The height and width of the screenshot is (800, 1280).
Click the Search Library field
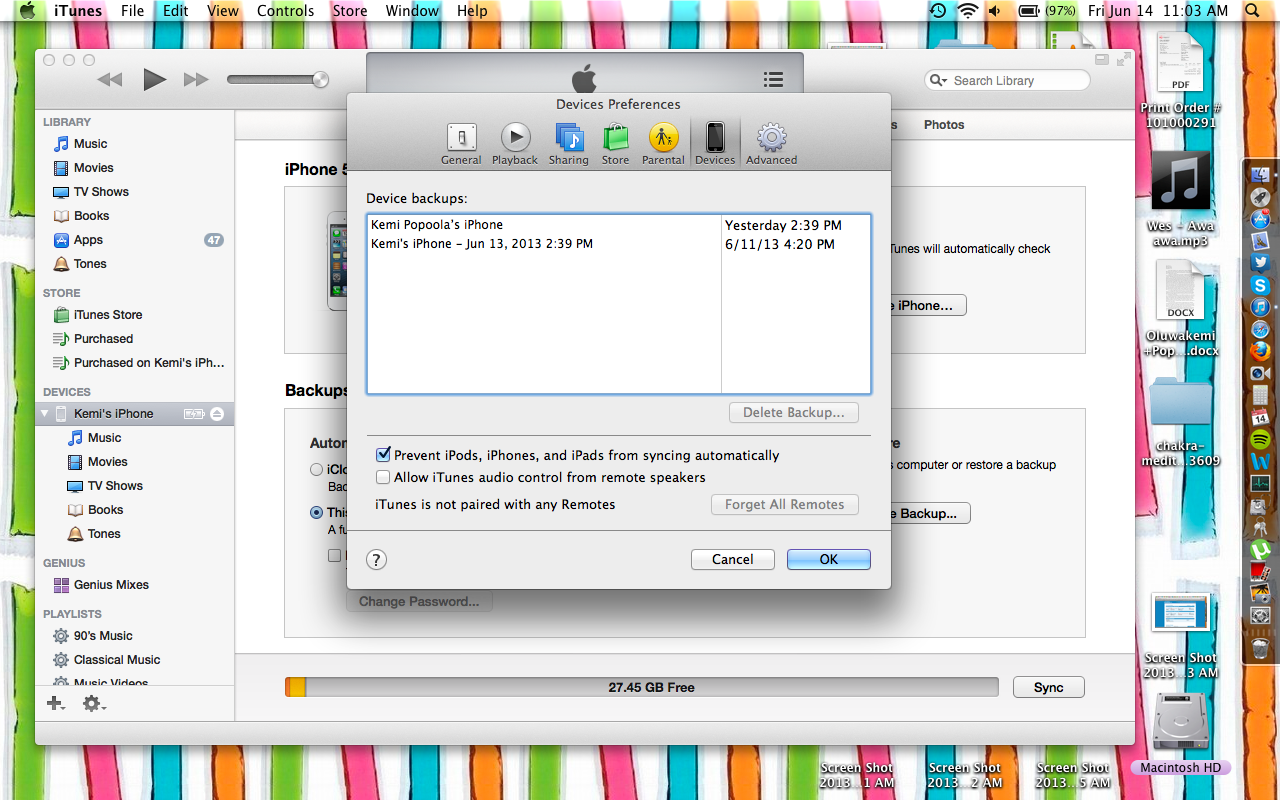[1007, 81]
